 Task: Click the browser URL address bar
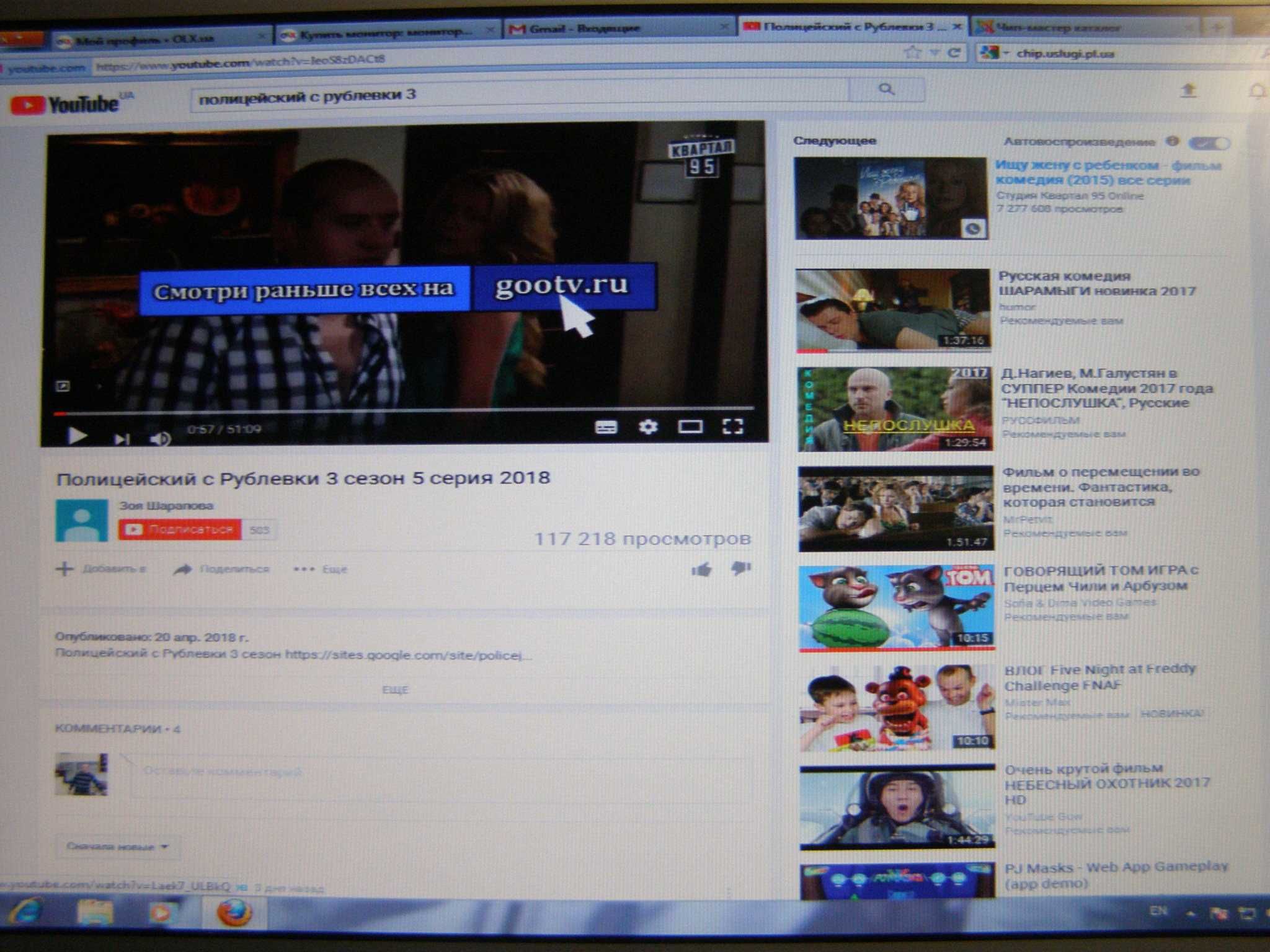(x=496, y=60)
